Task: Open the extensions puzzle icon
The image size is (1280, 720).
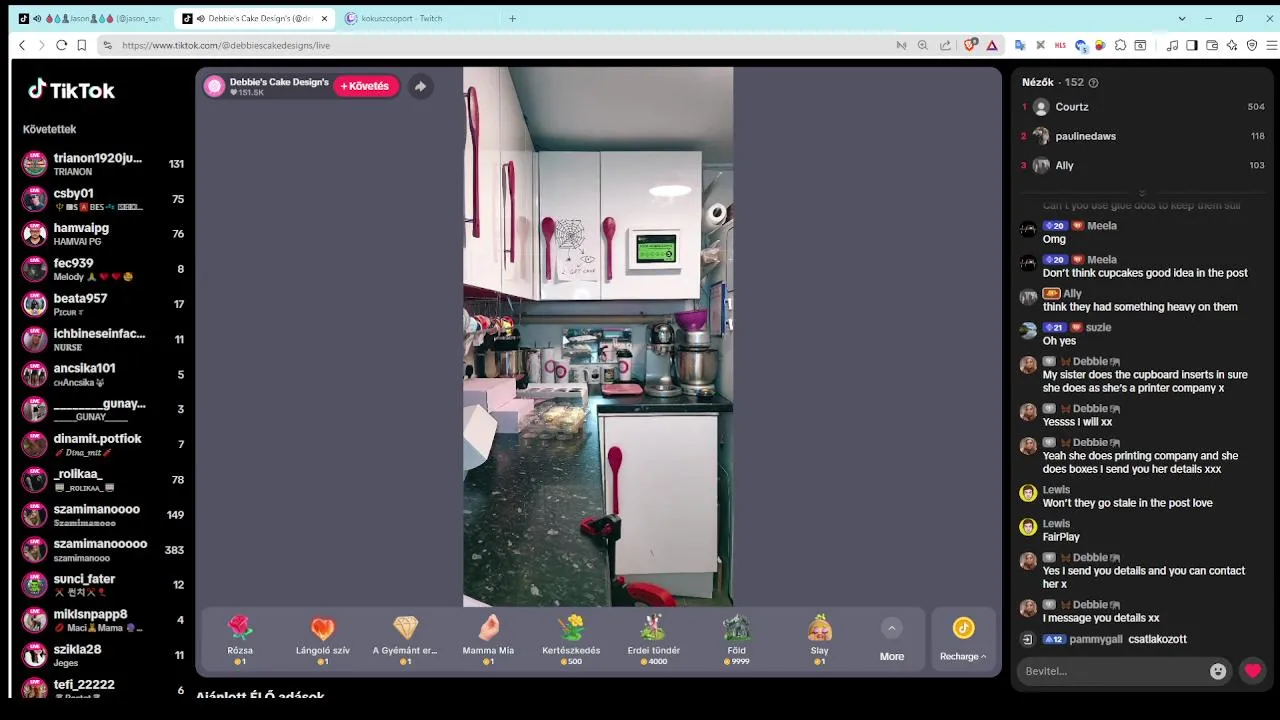Action: [1121, 45]
